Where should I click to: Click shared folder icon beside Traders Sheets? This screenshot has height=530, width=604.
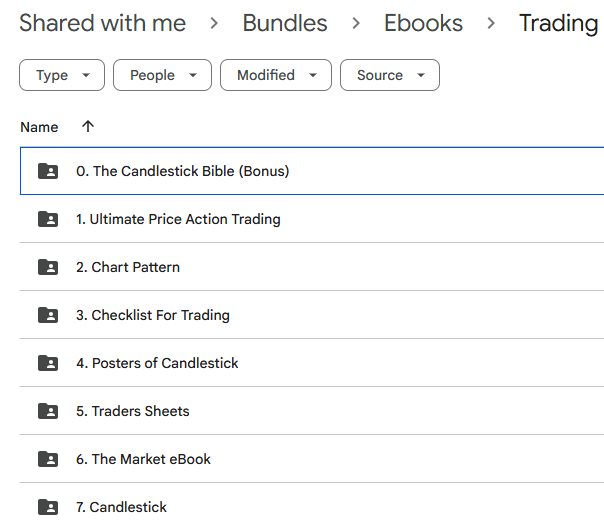[48, 411]
